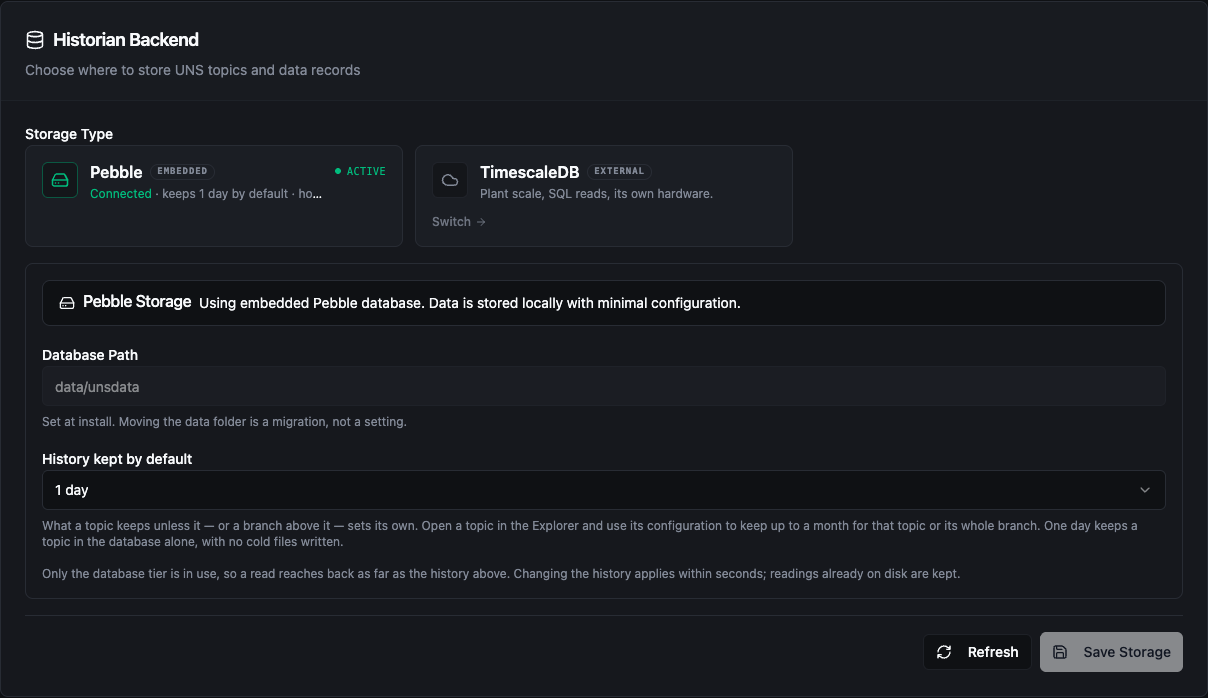This screenshot has height=698, width=1208.
Task: Click the Pebble drive icon in storage card
Action: pyautogui.click(x=60, y=180)
